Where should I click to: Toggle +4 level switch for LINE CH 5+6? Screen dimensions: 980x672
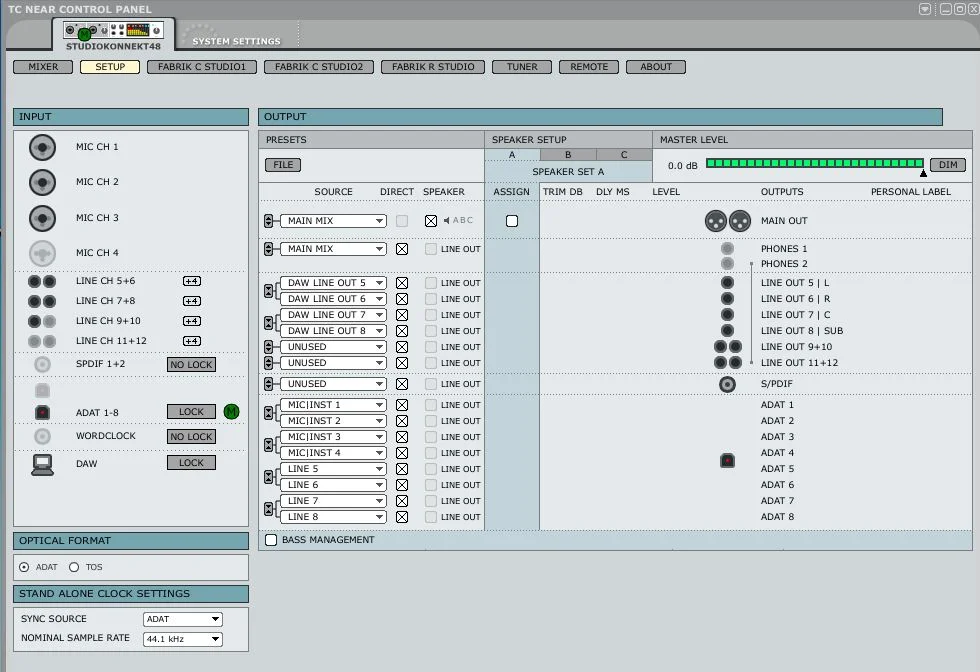pos(192,281)
